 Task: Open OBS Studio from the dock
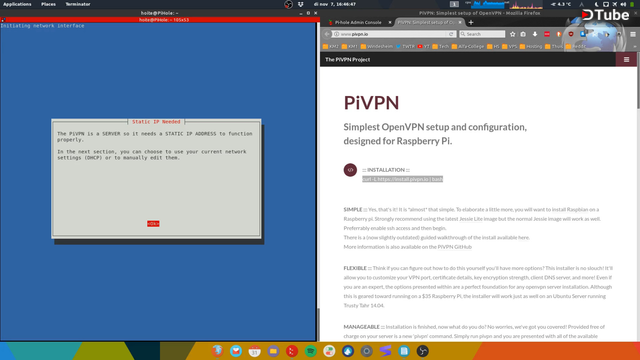pyautogui.click(x=422, y=351)
